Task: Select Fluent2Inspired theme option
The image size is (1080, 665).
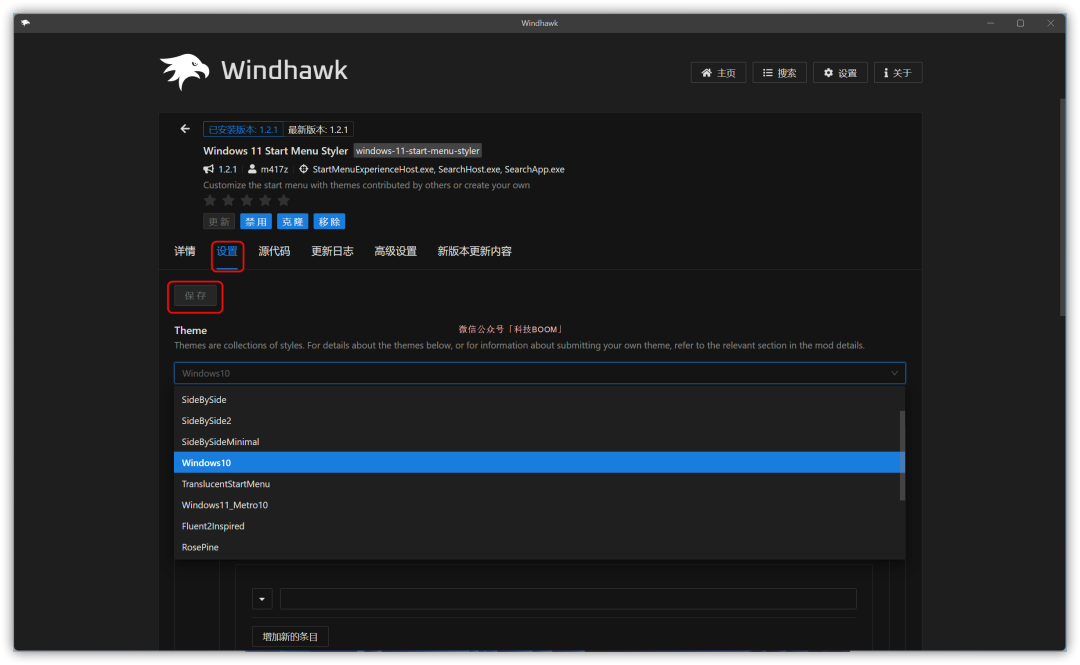Action: (x=539, y=526)
